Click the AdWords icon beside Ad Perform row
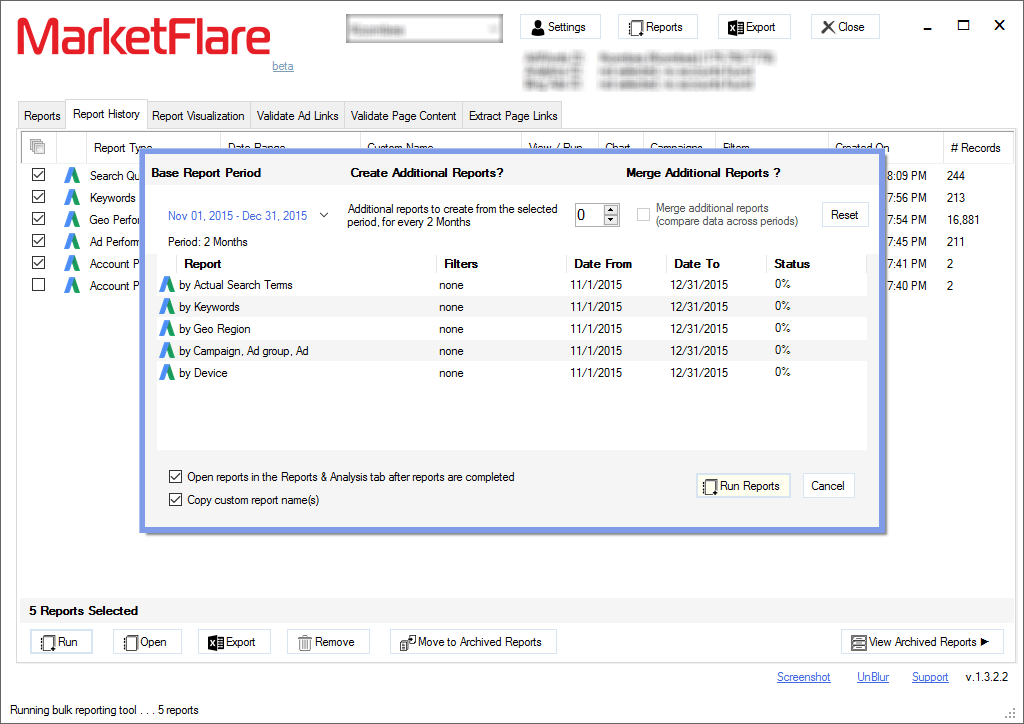 (x=72, y=242)
